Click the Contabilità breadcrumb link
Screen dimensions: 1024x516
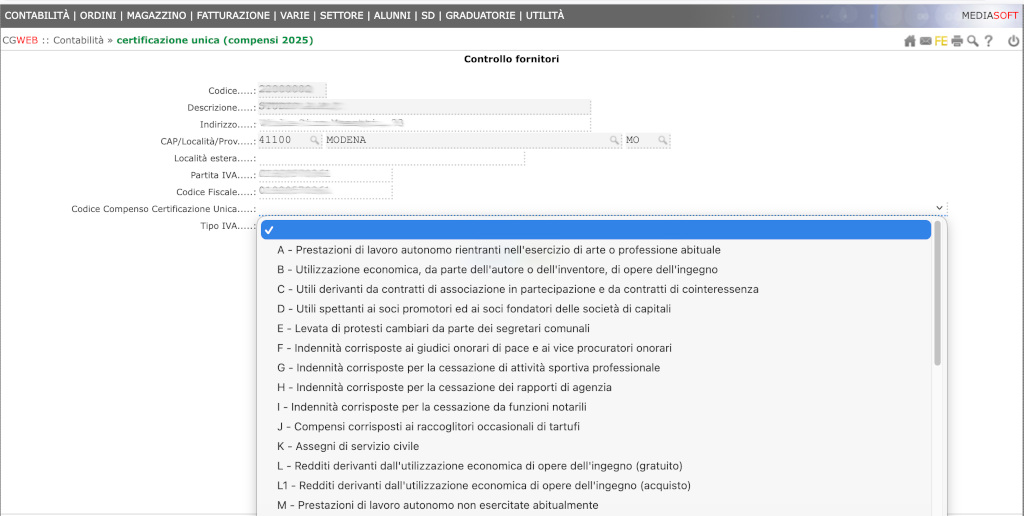coord(78,41)
